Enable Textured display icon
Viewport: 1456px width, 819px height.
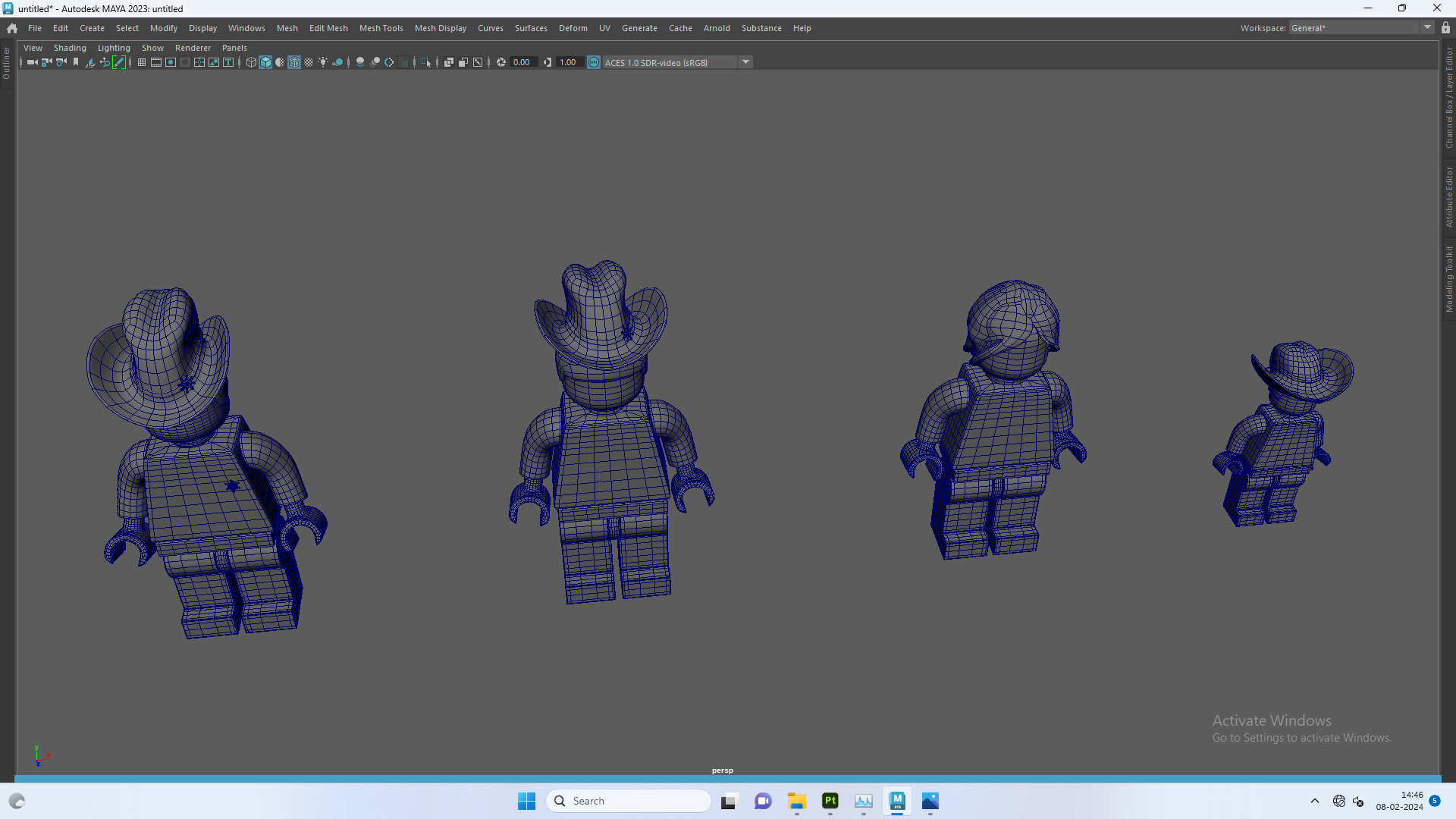tap(309, 62)
